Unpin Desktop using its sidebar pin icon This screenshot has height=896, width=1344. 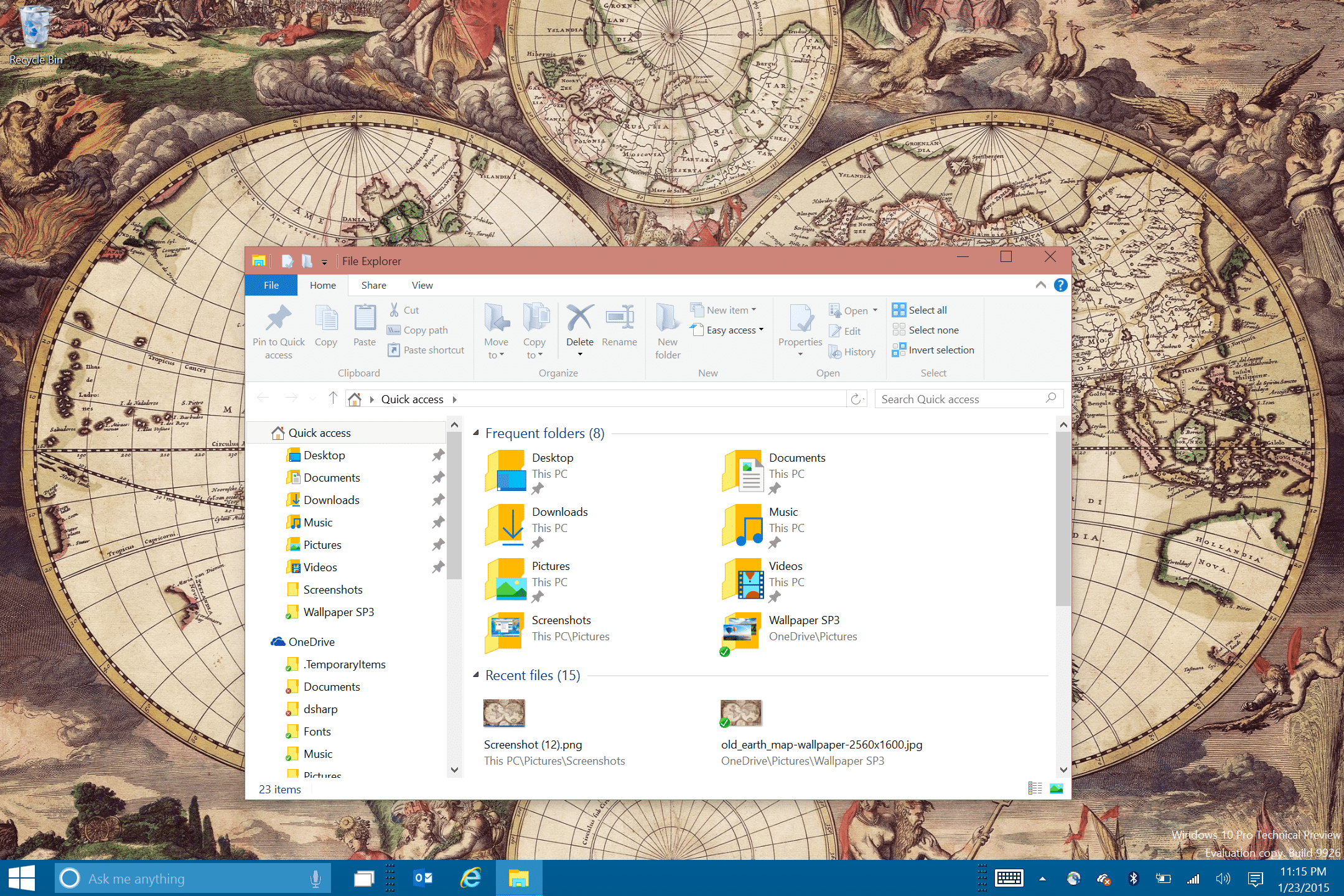pyautogui.click(x=438, y=455)
